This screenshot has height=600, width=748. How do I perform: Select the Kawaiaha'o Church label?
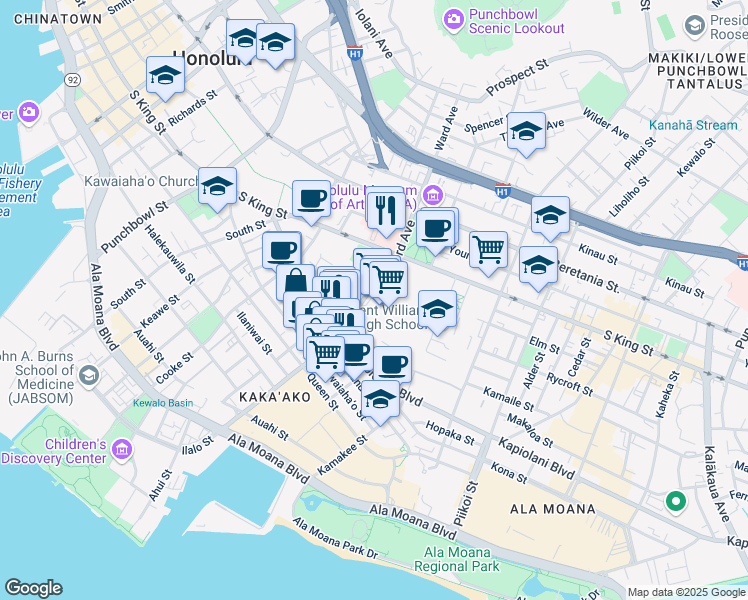pos(141,181)
